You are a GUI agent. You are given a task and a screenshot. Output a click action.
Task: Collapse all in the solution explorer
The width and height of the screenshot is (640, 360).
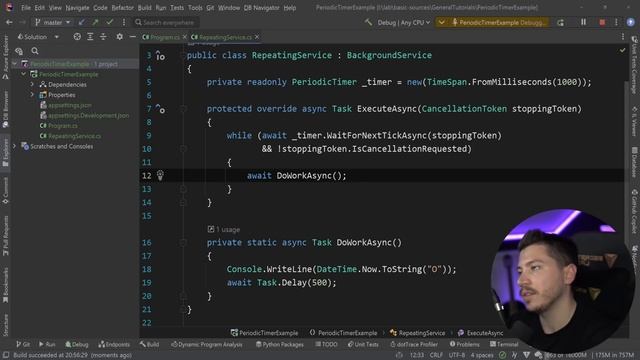click(x=103, y=37)
